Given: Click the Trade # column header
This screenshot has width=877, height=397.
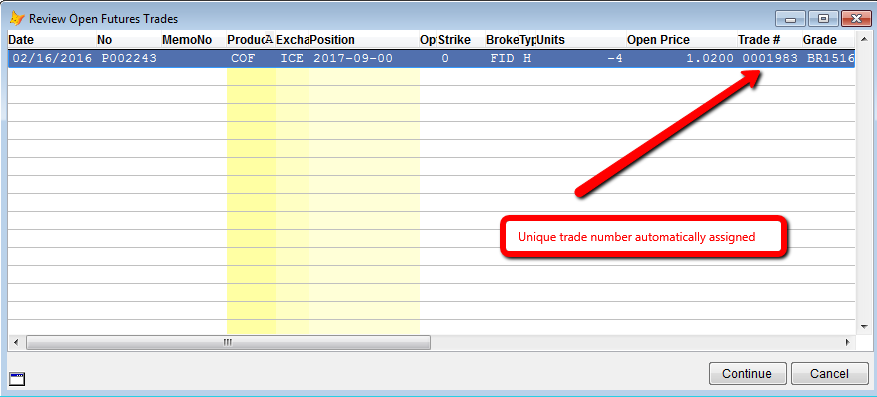Looking at the screenshot, I should click(x=769, y=40).
